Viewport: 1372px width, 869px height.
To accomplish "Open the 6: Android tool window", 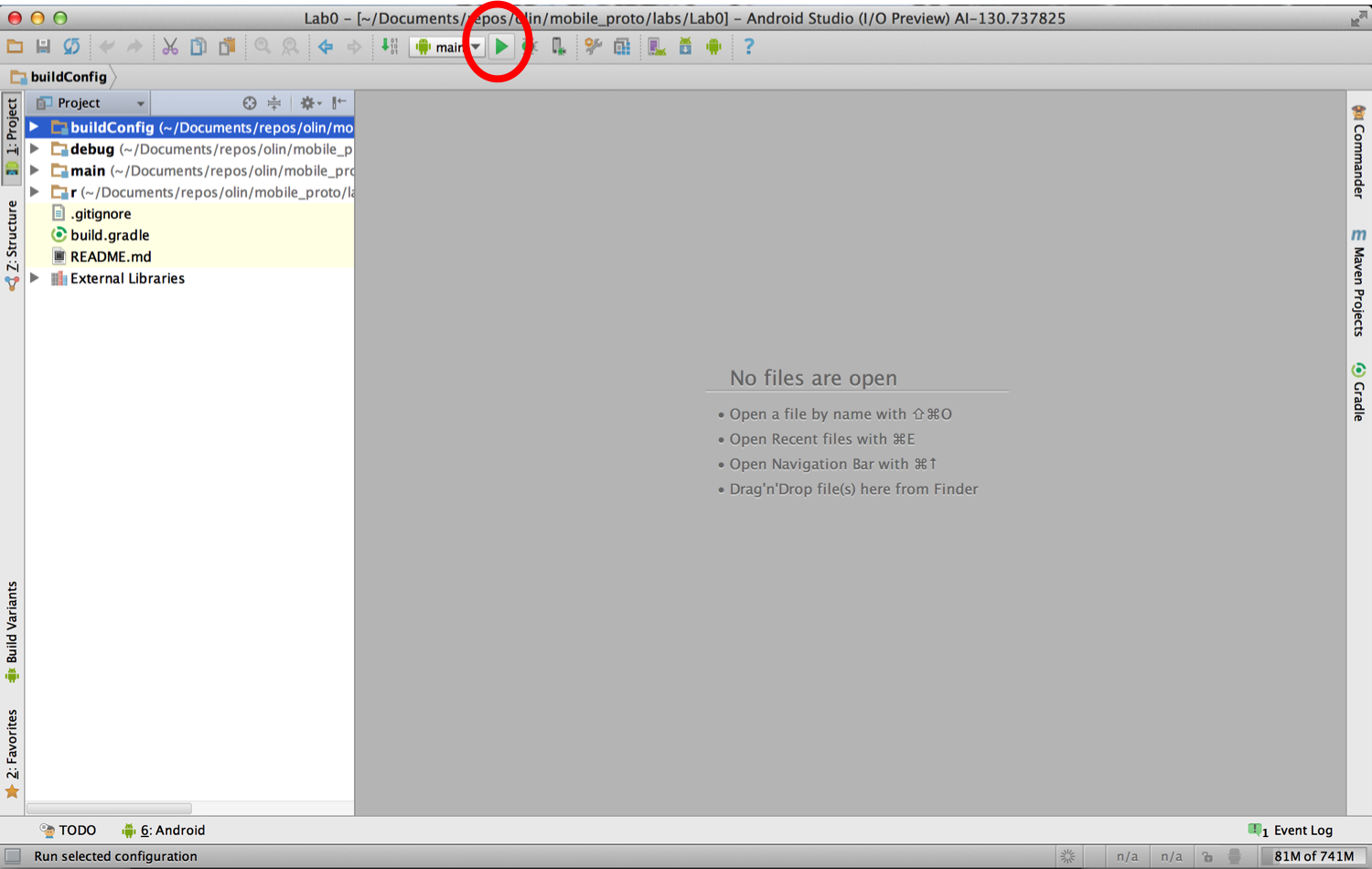I will coord(164,831).
